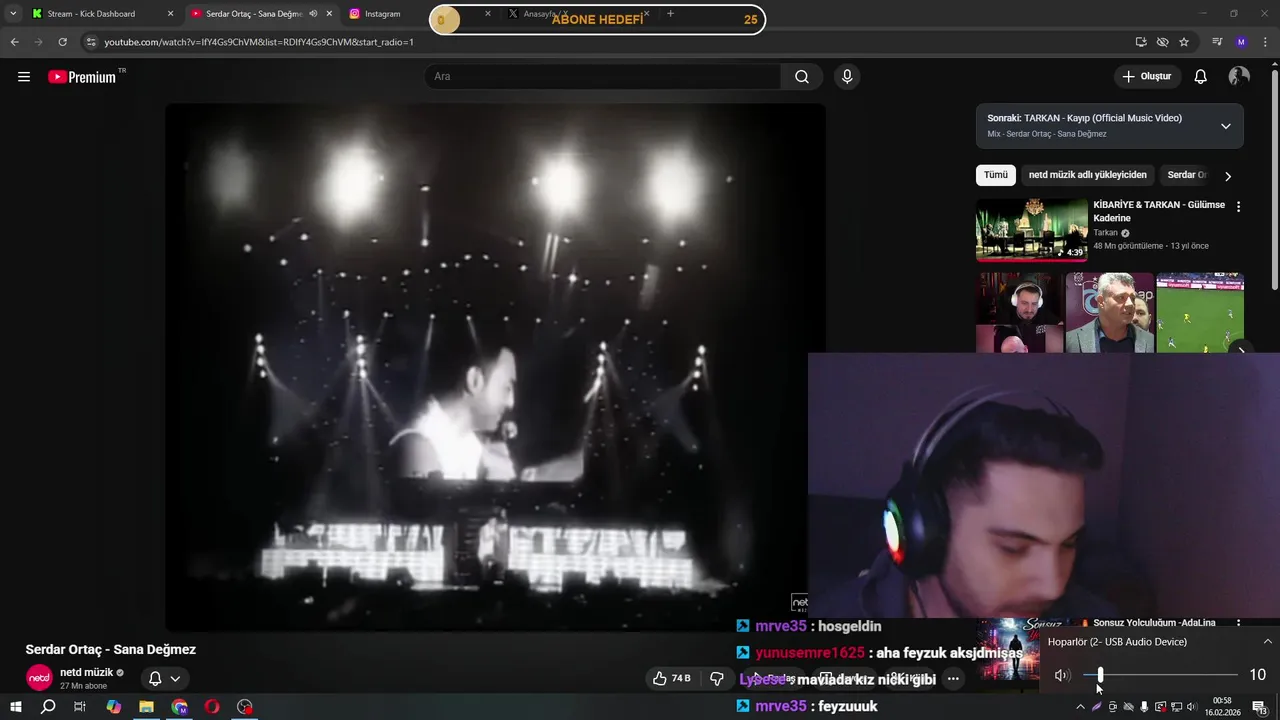Open the KİBARİYE & TARKAN video title
This screenshot has width=1280, height=720.
tap(1159, 211)
